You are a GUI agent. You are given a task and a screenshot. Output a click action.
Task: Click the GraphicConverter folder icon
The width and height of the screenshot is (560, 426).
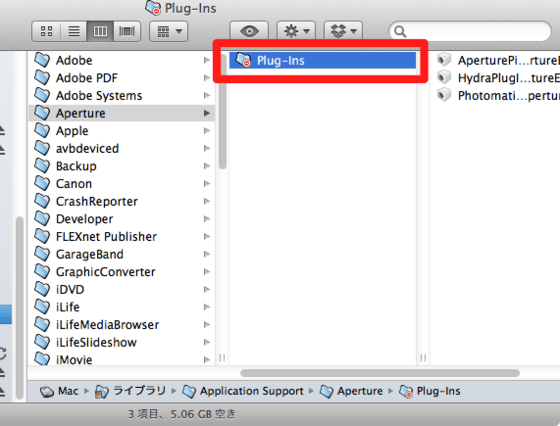[42, 272]
